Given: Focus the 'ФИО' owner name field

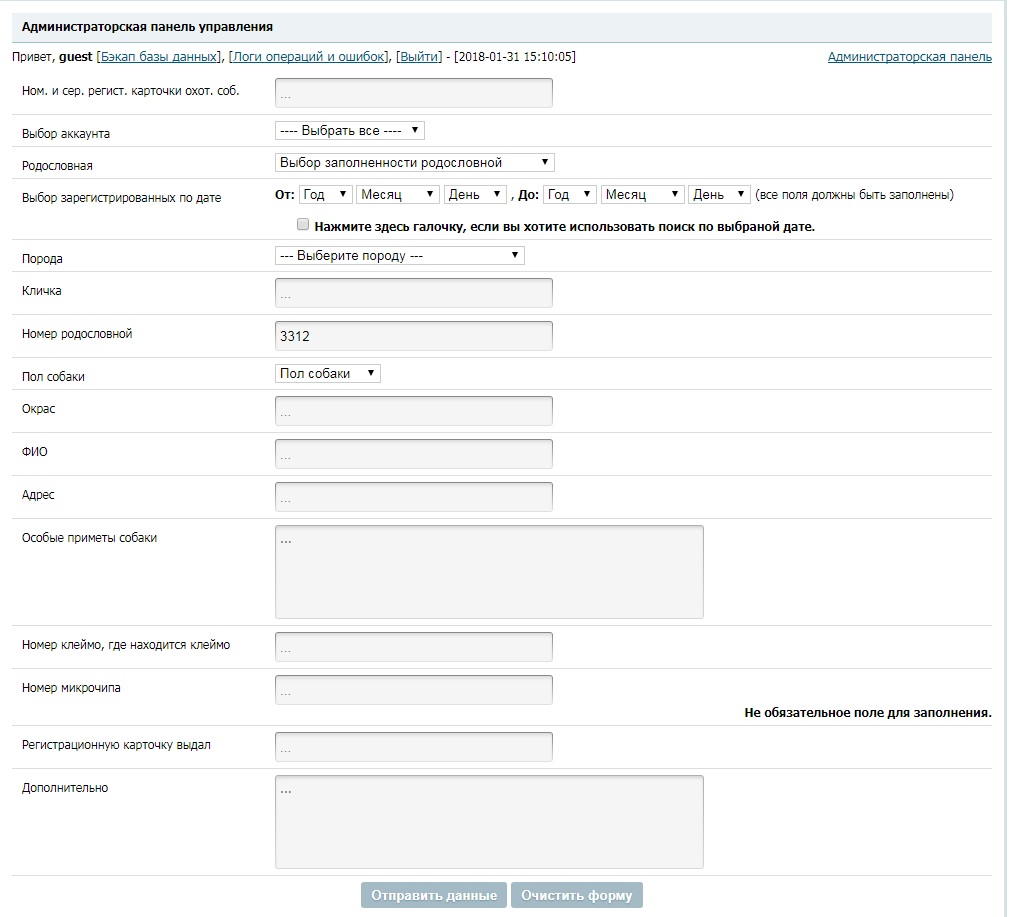Looking at the screenshot, I should 413,454.
